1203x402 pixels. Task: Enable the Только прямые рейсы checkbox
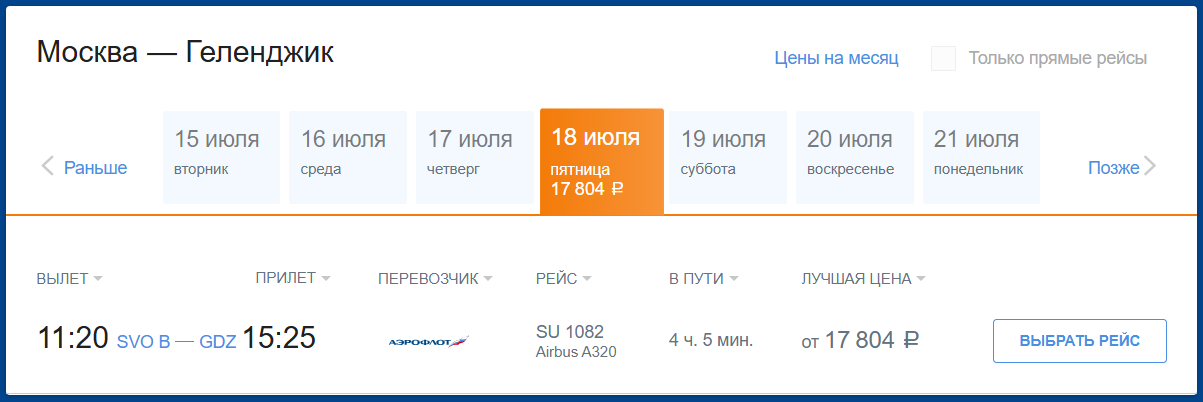(x=943, y=58)
